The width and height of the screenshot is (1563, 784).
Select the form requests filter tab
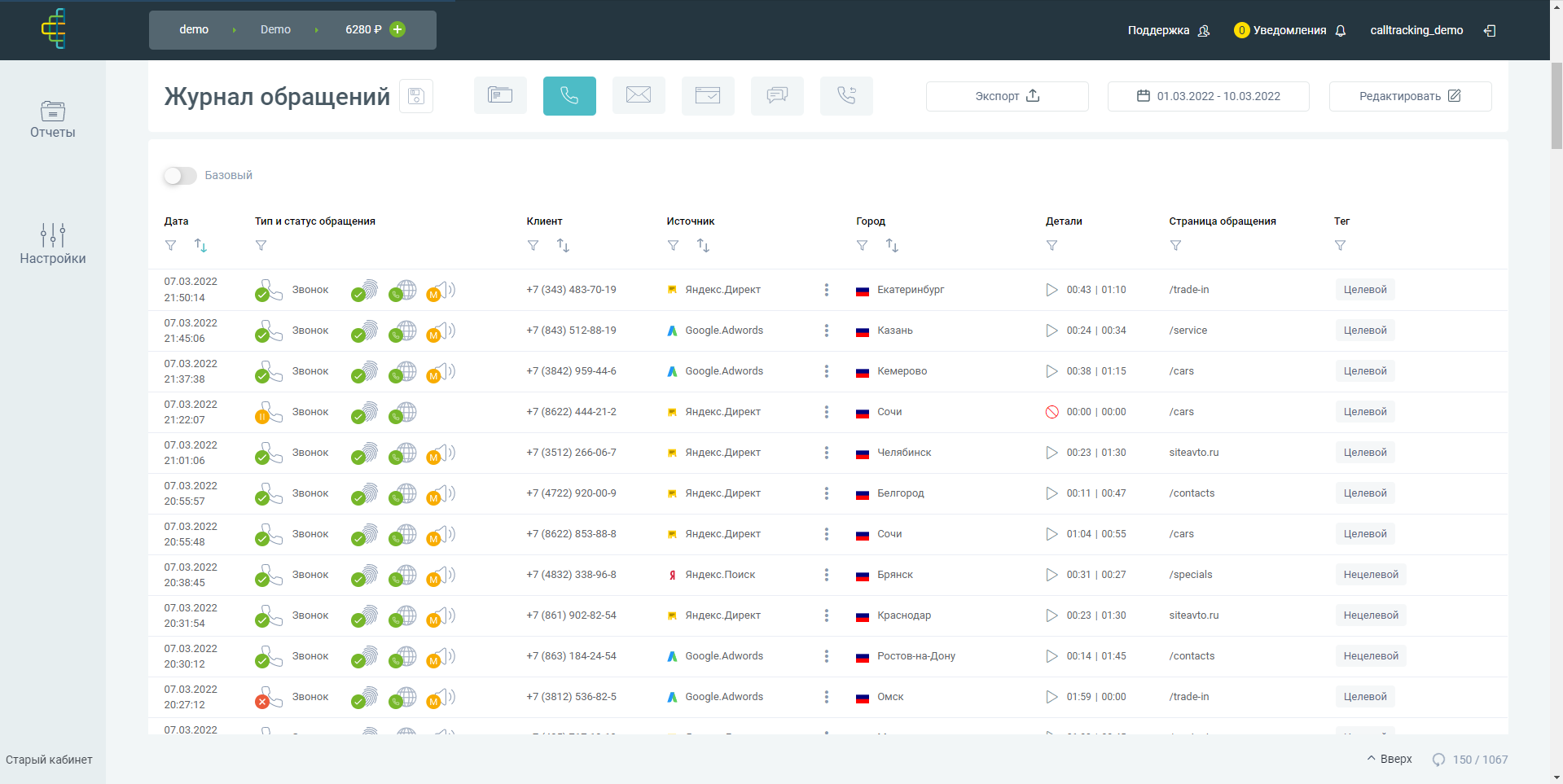tap(708, 96)
